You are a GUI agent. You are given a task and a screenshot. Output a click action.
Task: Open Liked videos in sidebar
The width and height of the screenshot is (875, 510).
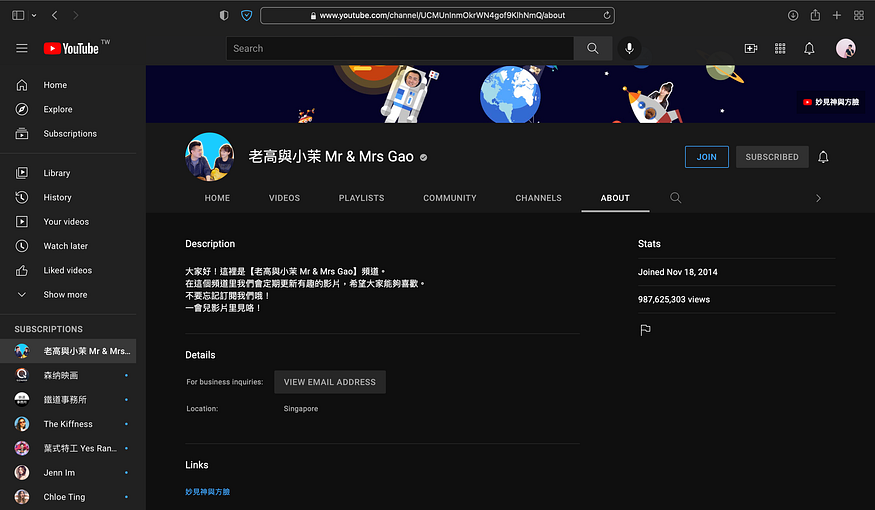pos(68,271)
